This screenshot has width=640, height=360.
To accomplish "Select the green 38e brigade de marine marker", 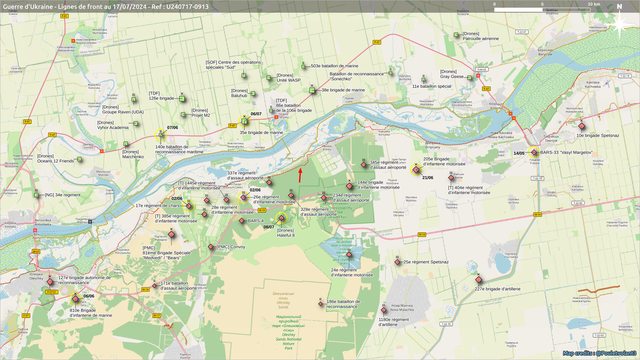I will [313, 90].
